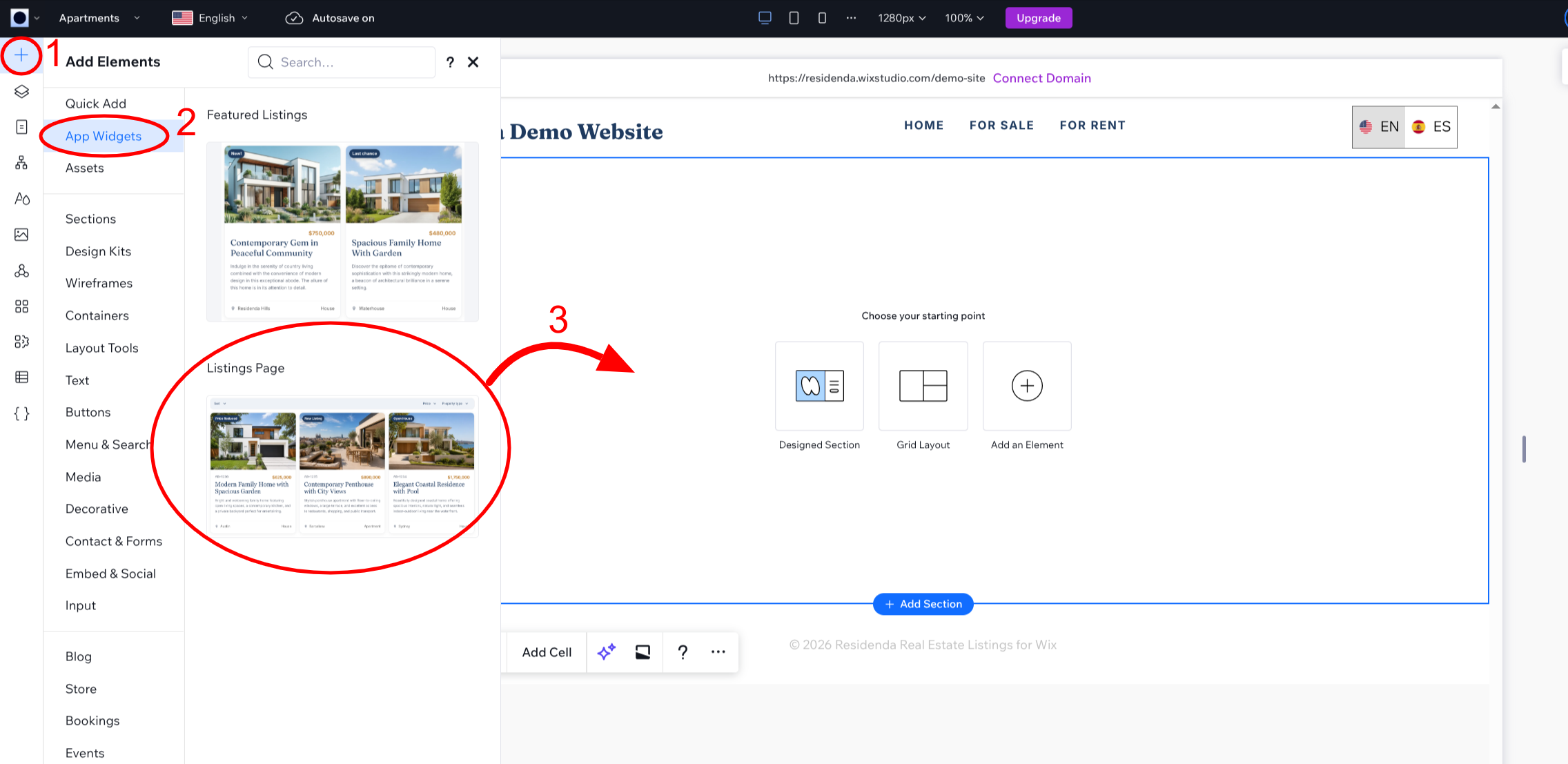Select Layout Tools category

pyautogui.click(x=102, y=348)
